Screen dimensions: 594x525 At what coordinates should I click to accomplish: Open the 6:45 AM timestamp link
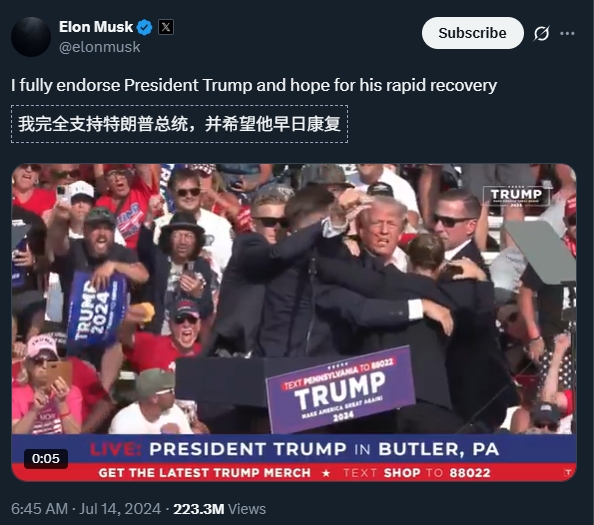(39, 509)
